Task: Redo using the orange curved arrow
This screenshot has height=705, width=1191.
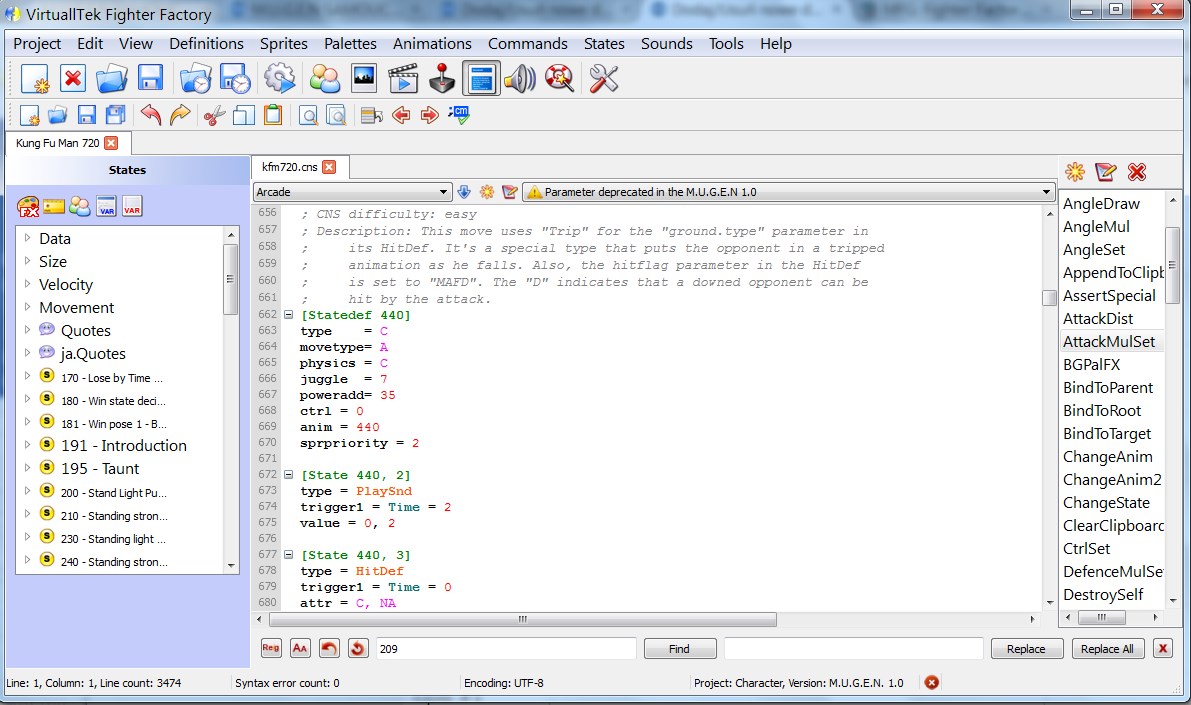Action: tap(180, 115)
